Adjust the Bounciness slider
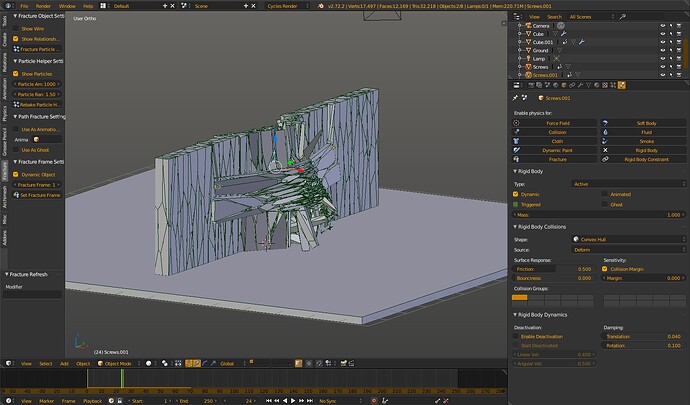This screenshot has width=690, height=405. pyautogui.click(x=554, y=278)
